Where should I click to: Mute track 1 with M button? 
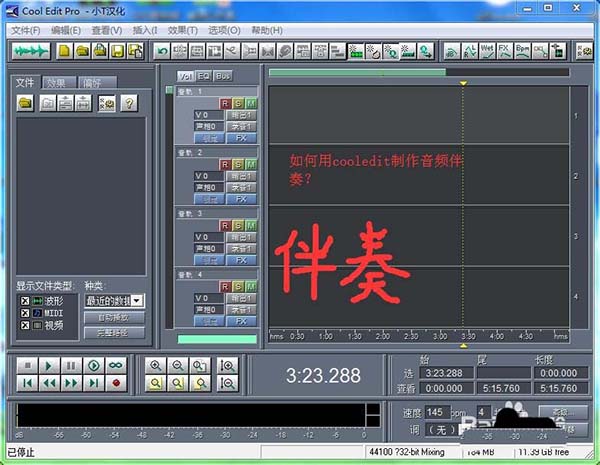pos(251,103)
